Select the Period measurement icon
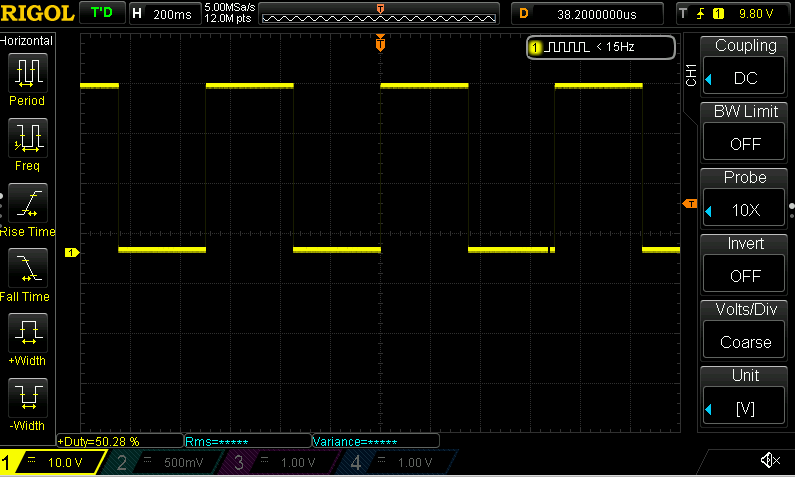The image size is (795, 477). (x=28, y=73)
